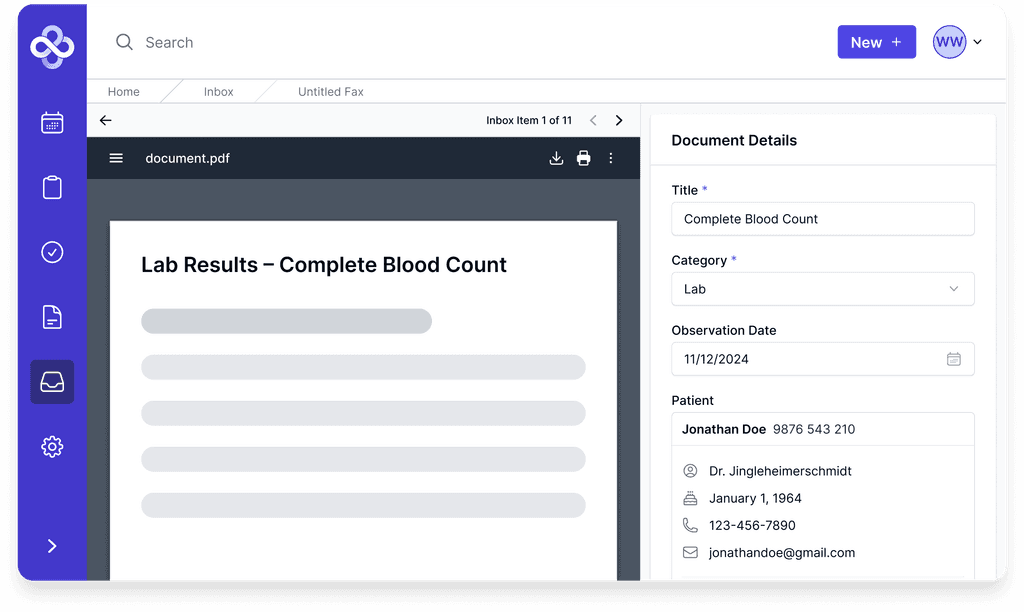Select the clipboard sidebar icon
This screenshot has height=612, width=1024.
(x=51, y=187)
